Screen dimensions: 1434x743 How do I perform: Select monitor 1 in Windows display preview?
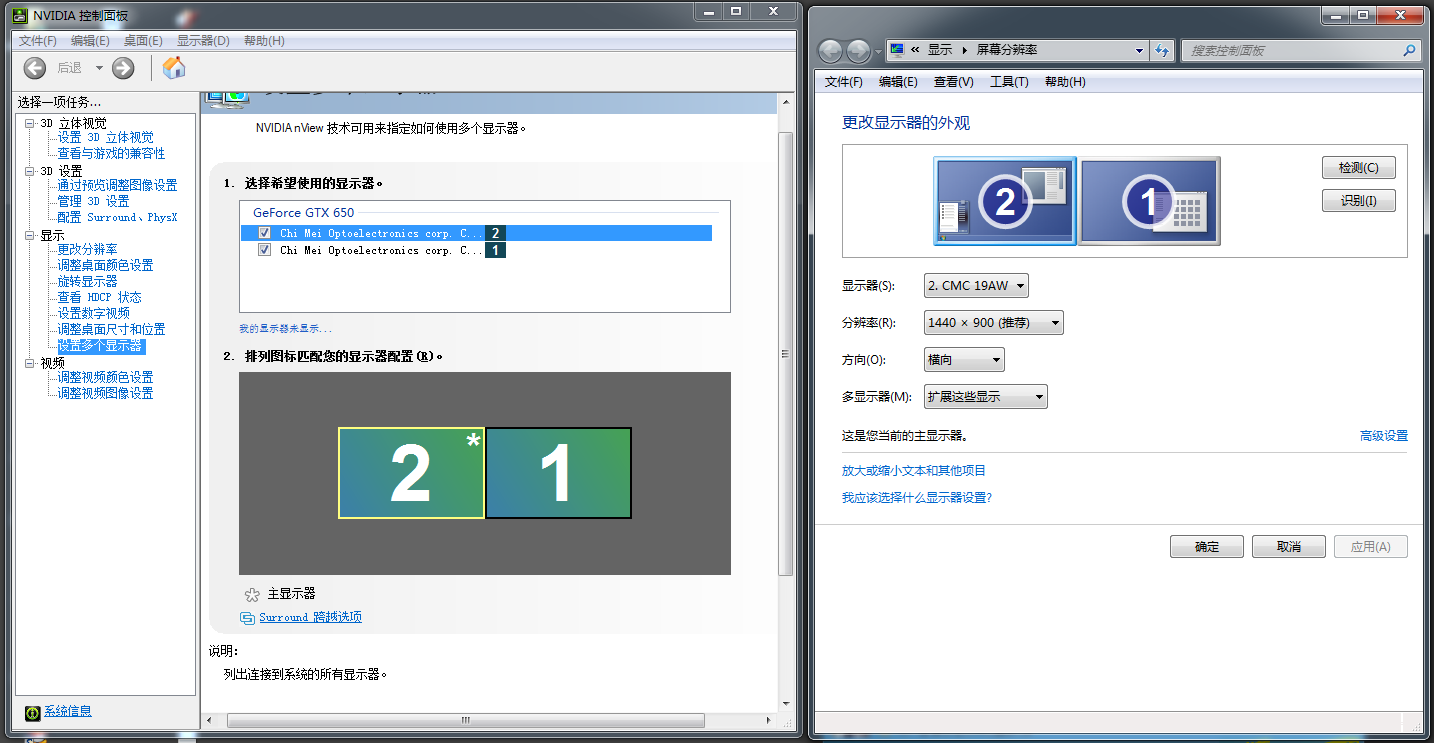[x=1150, y=201]
